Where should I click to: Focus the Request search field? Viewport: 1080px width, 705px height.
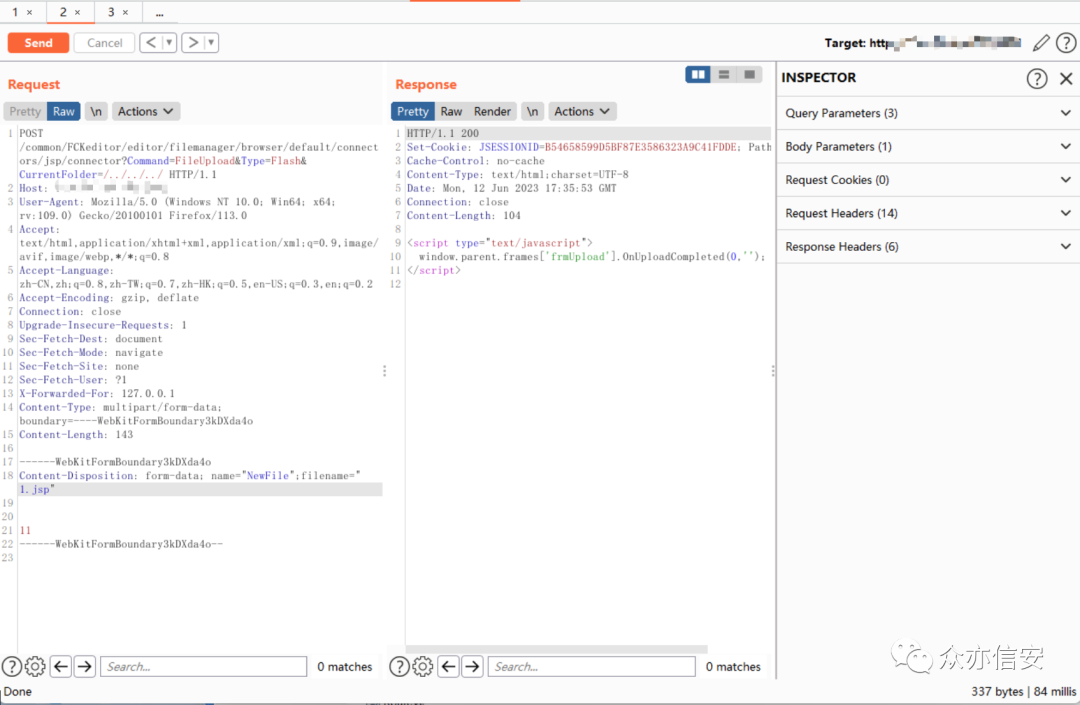point(204,666)
